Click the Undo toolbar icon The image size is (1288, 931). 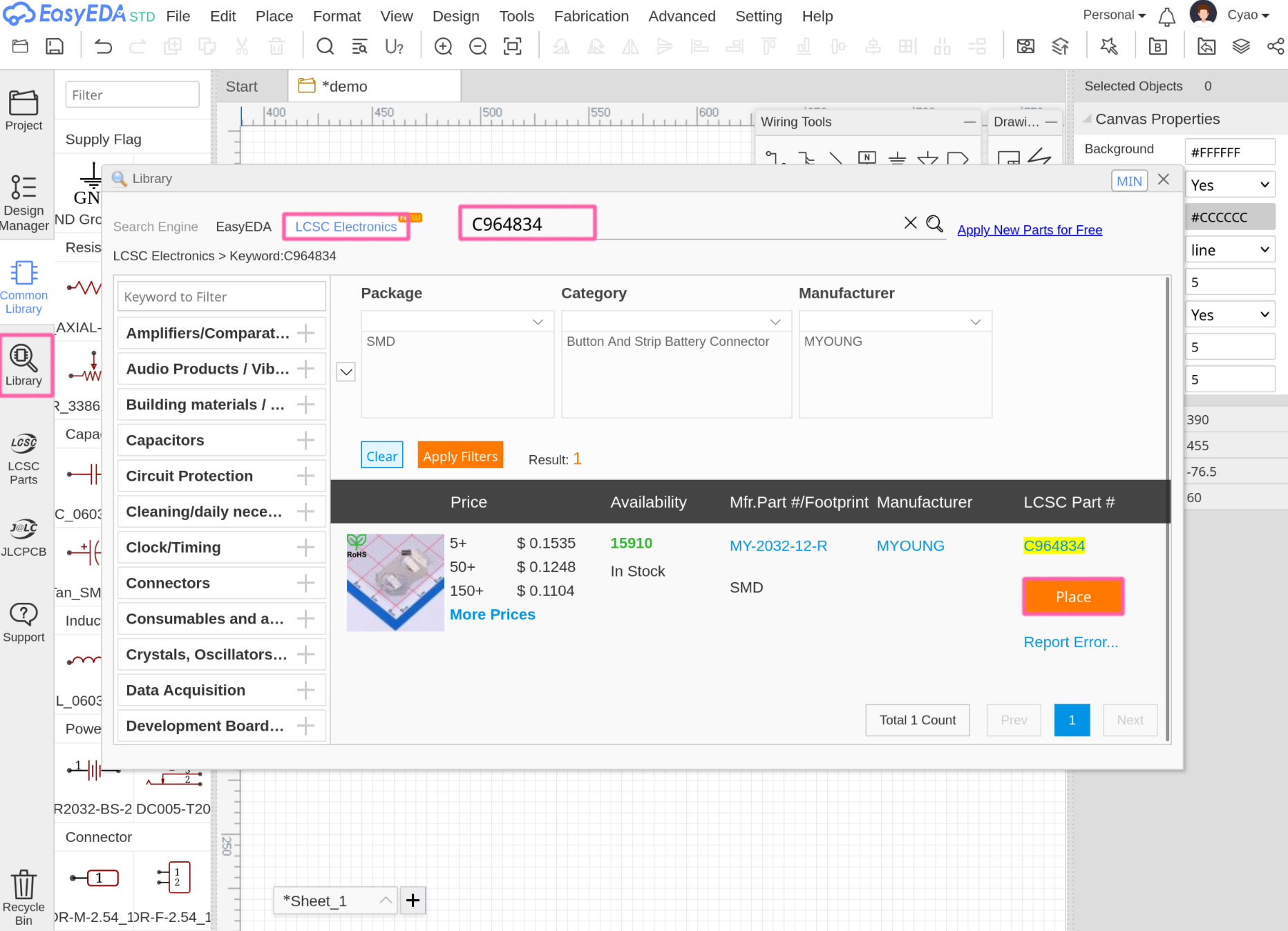[x=103, y=46]
